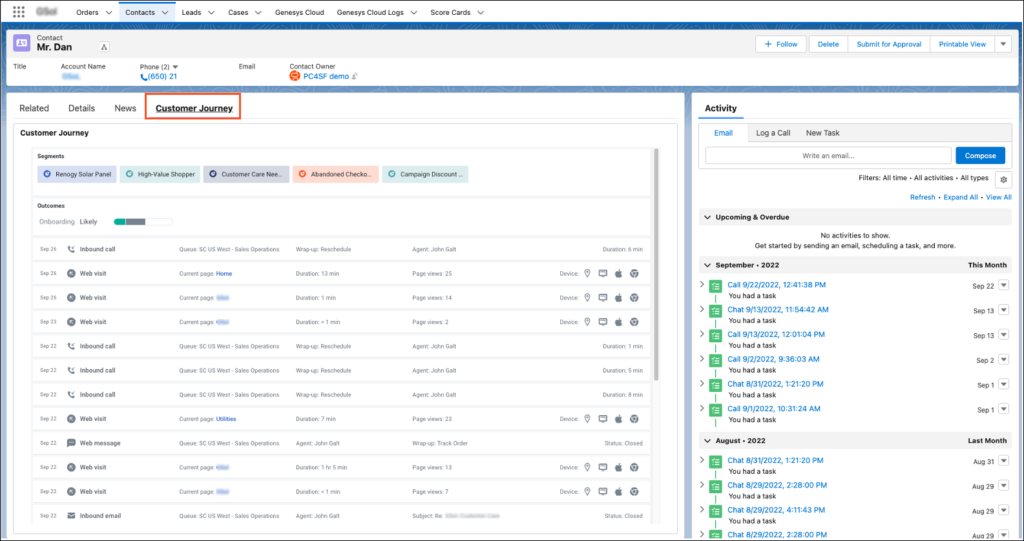Click the Write an email input field
Viewport: 1024px width, 541px height.
pyautogui.click(x=828, y=156)
